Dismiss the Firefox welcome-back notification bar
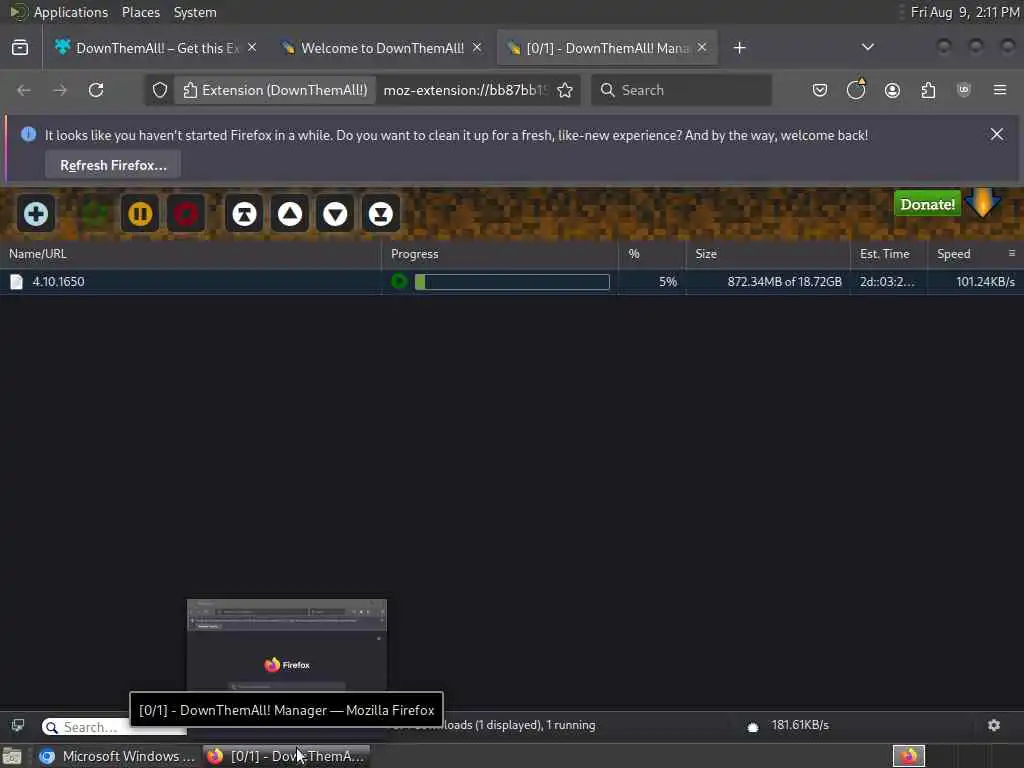The width and height of the screenshot is (1024, 768). (997, 135)
